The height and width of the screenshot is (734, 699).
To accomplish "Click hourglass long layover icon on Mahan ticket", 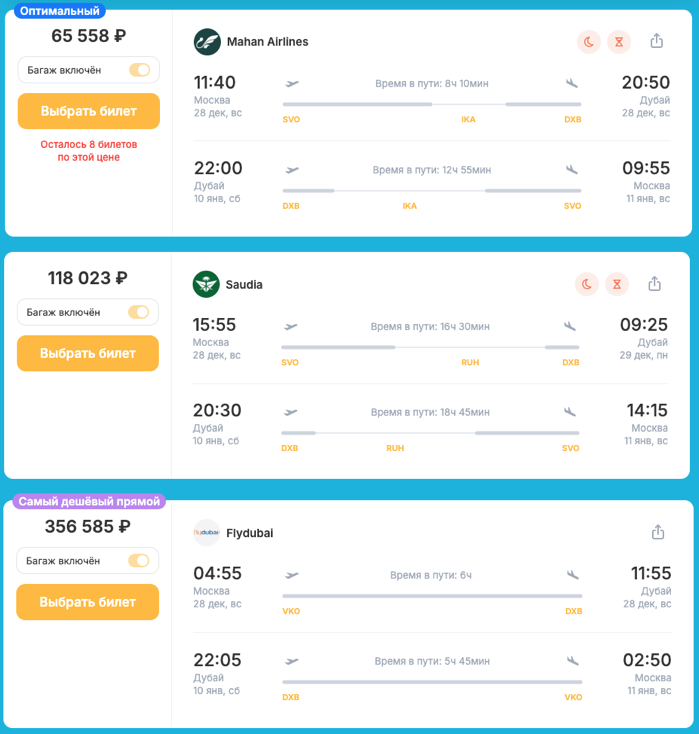I will (619, 41).
